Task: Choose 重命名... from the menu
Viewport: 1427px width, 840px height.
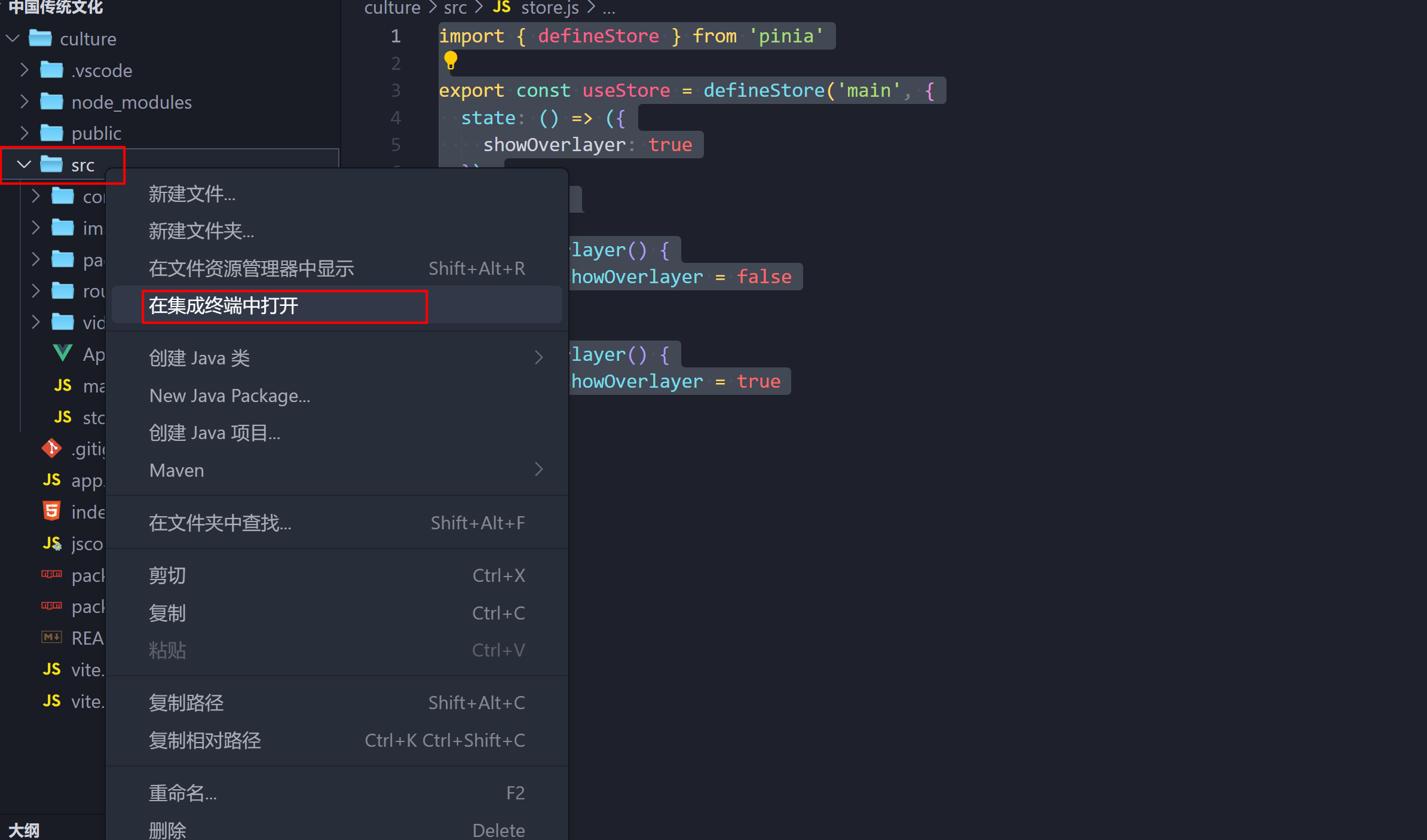Action: click(x=183, y=793)
